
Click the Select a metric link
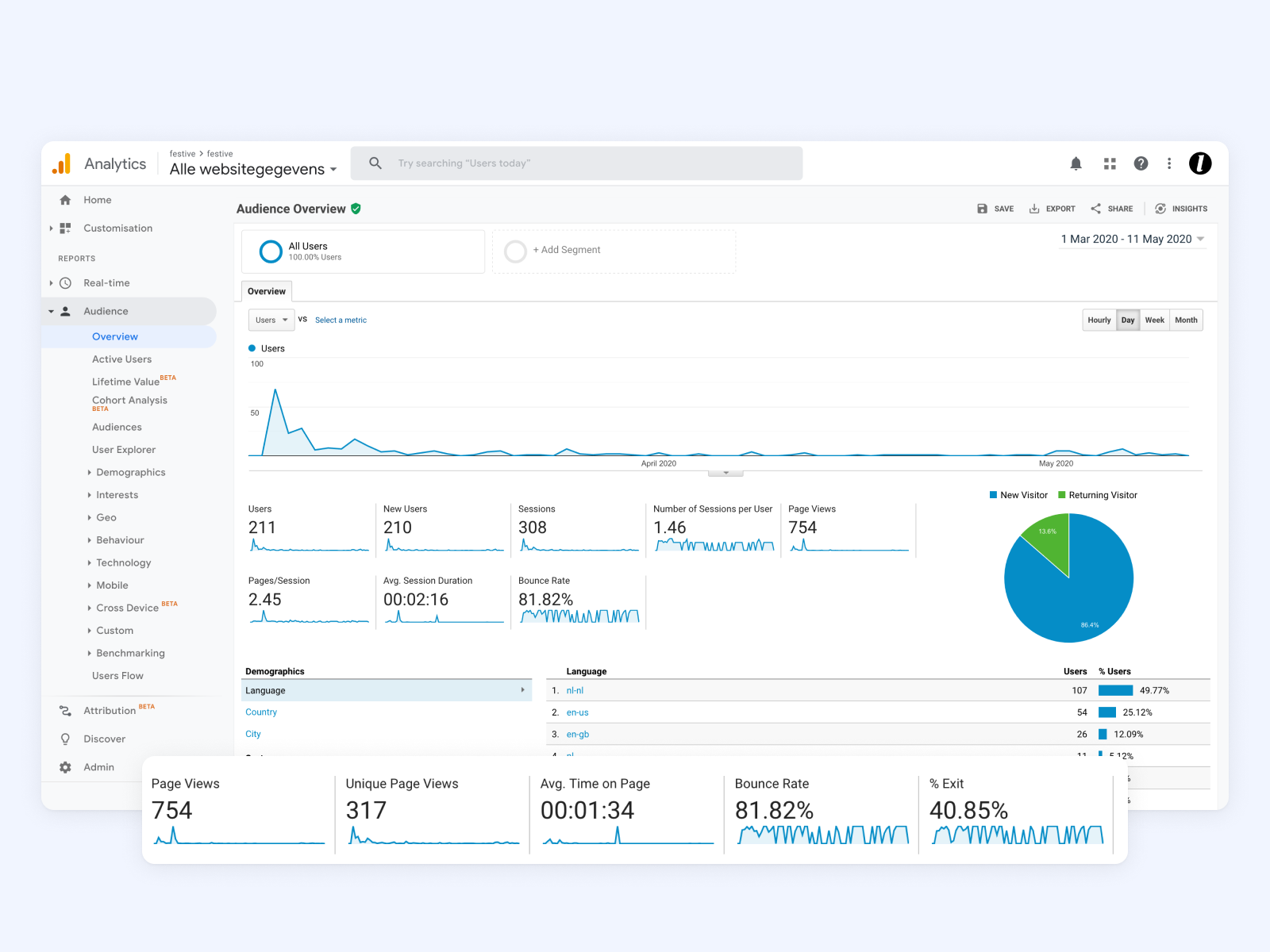click(341, 320)
